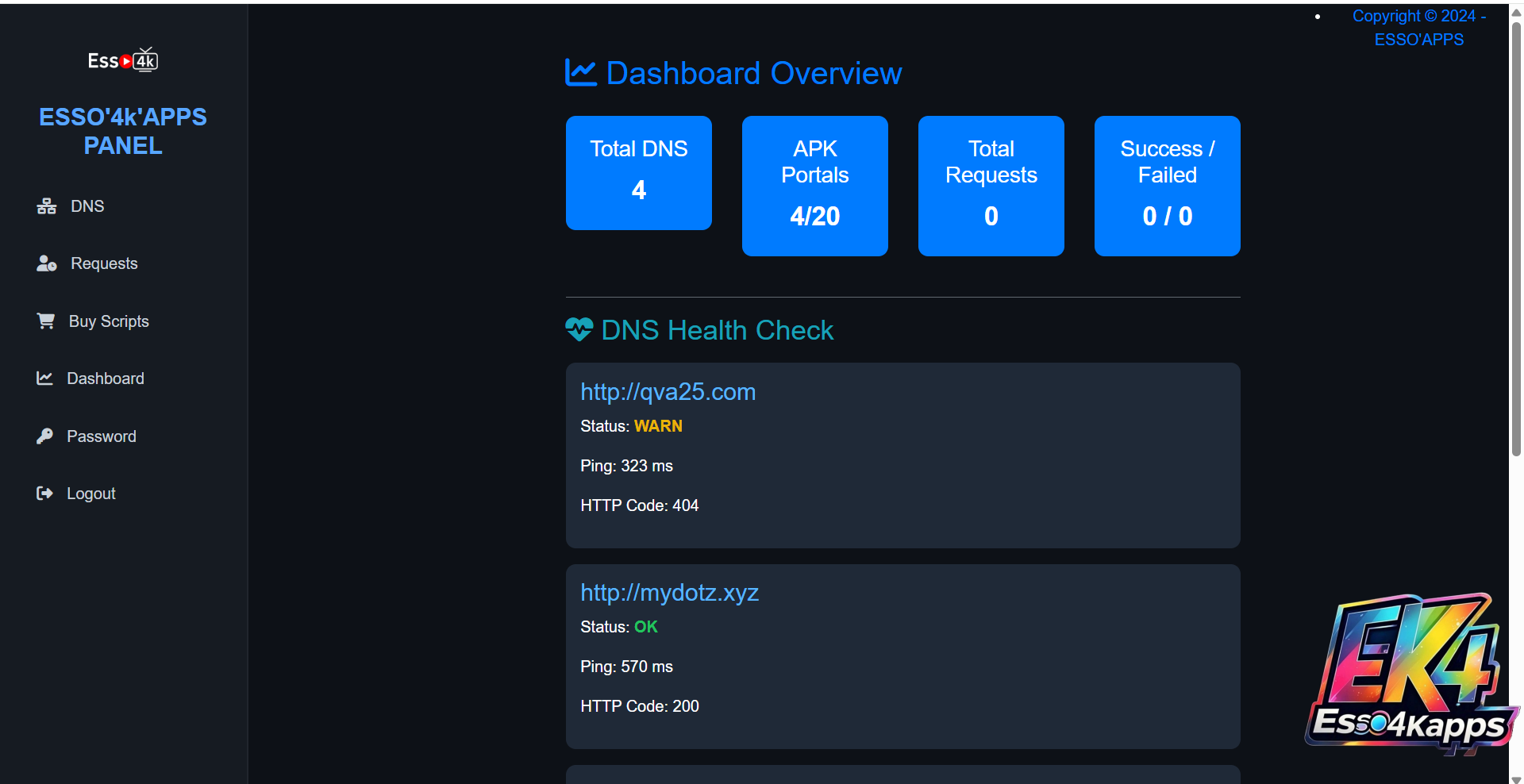The width and height of the screenshot is (1524, 784).
Task: Click the Esso 4k logo at top of sidebar
Action: pyautogui.click(x=123, y=60)
